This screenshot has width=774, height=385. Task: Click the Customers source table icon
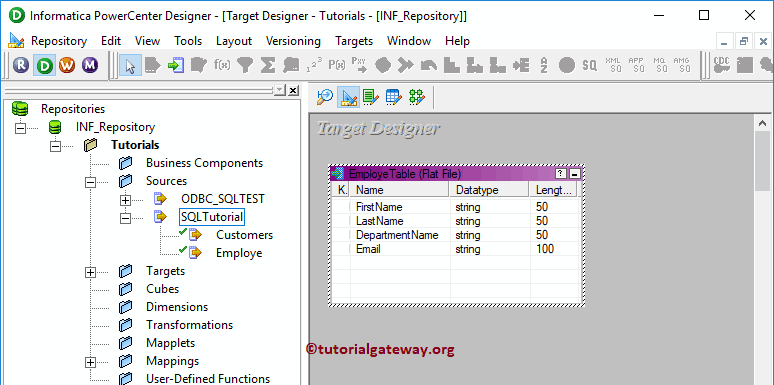click(195, 234)
